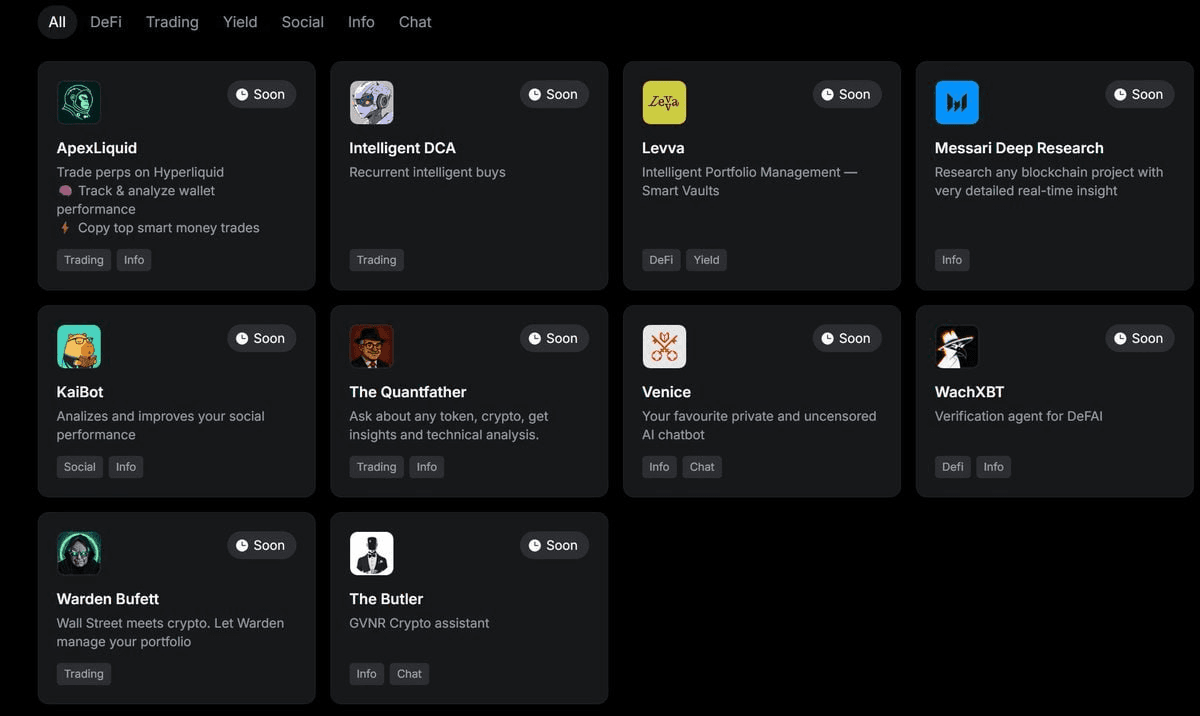Select the Chat filter tab
1200x716 pixels.
[415, 22]
